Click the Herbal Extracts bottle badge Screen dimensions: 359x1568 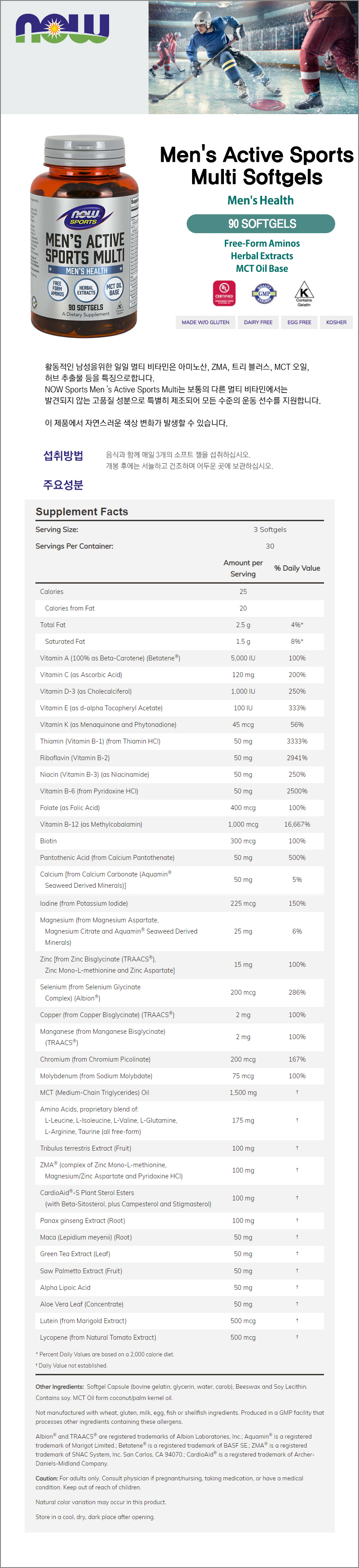86,290
